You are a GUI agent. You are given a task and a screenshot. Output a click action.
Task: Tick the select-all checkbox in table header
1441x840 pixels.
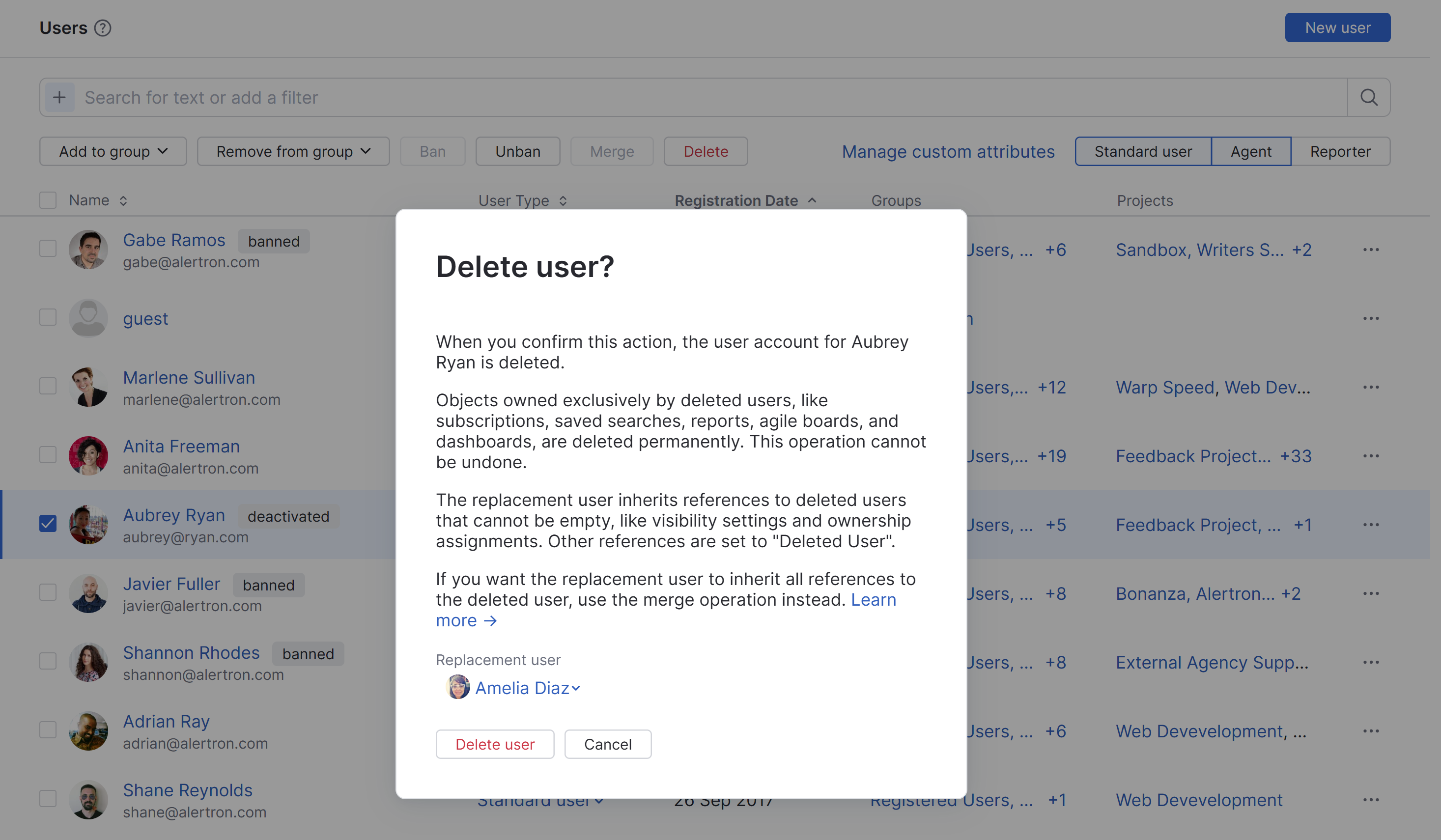(48, 200)
